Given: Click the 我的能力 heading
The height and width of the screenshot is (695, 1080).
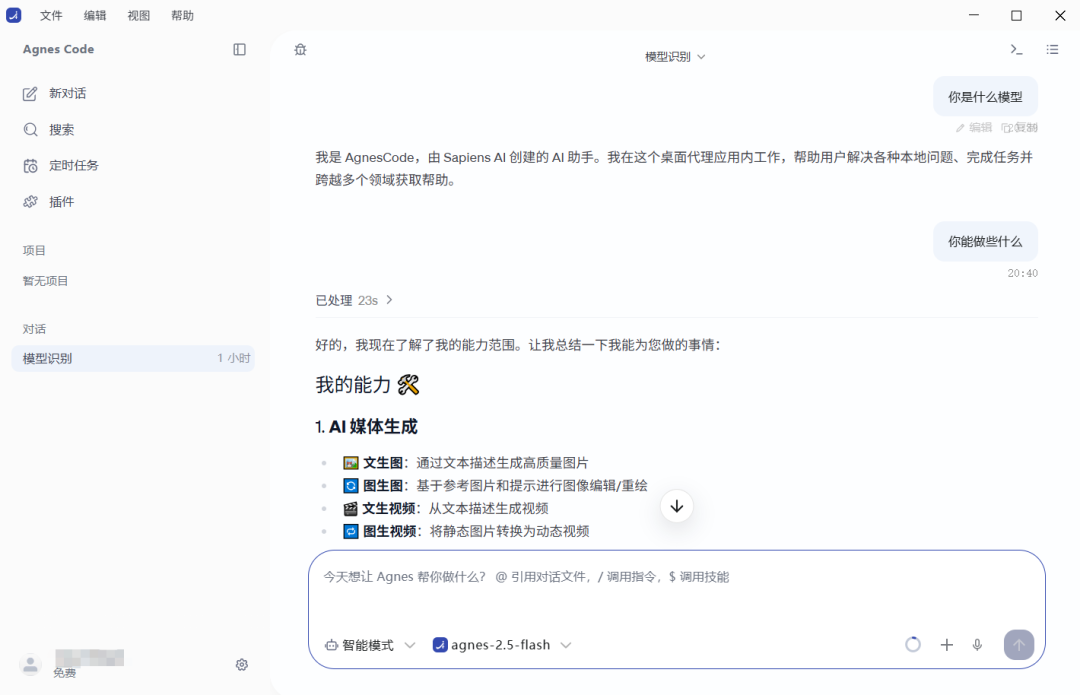Looking at the screenshot, I should 367,384.
